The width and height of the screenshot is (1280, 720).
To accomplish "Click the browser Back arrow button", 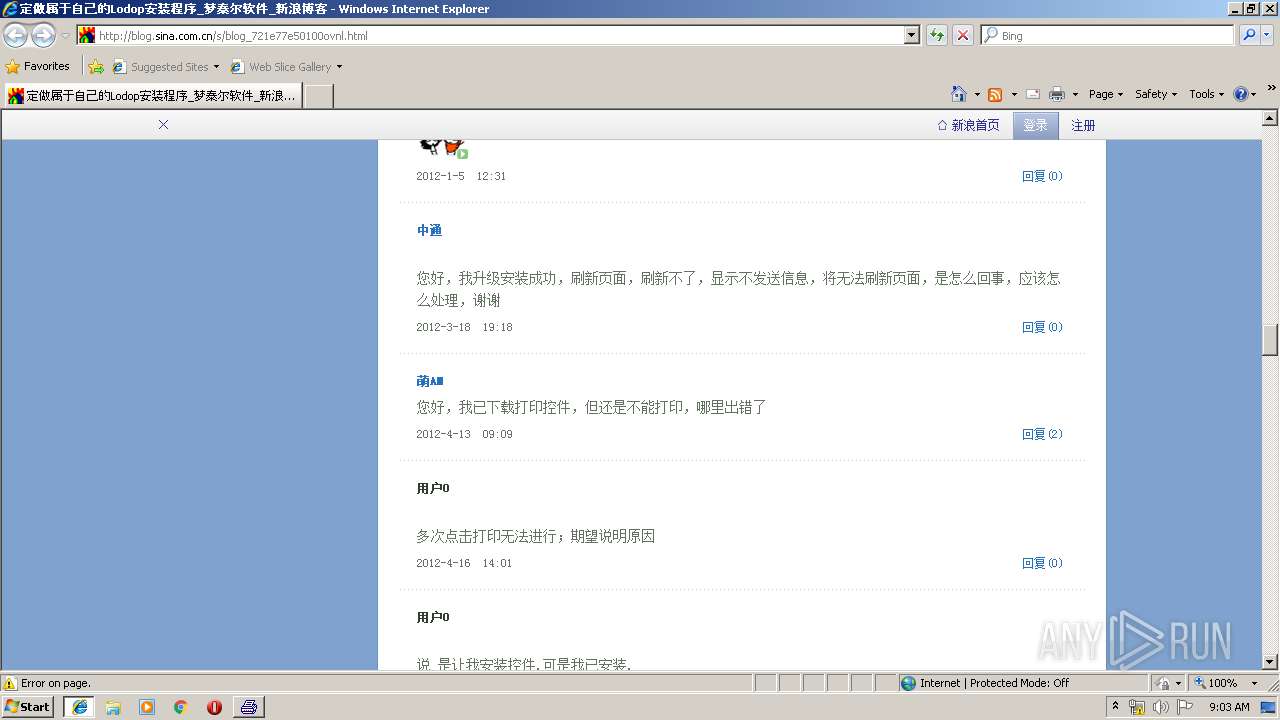I will (15, 35).
